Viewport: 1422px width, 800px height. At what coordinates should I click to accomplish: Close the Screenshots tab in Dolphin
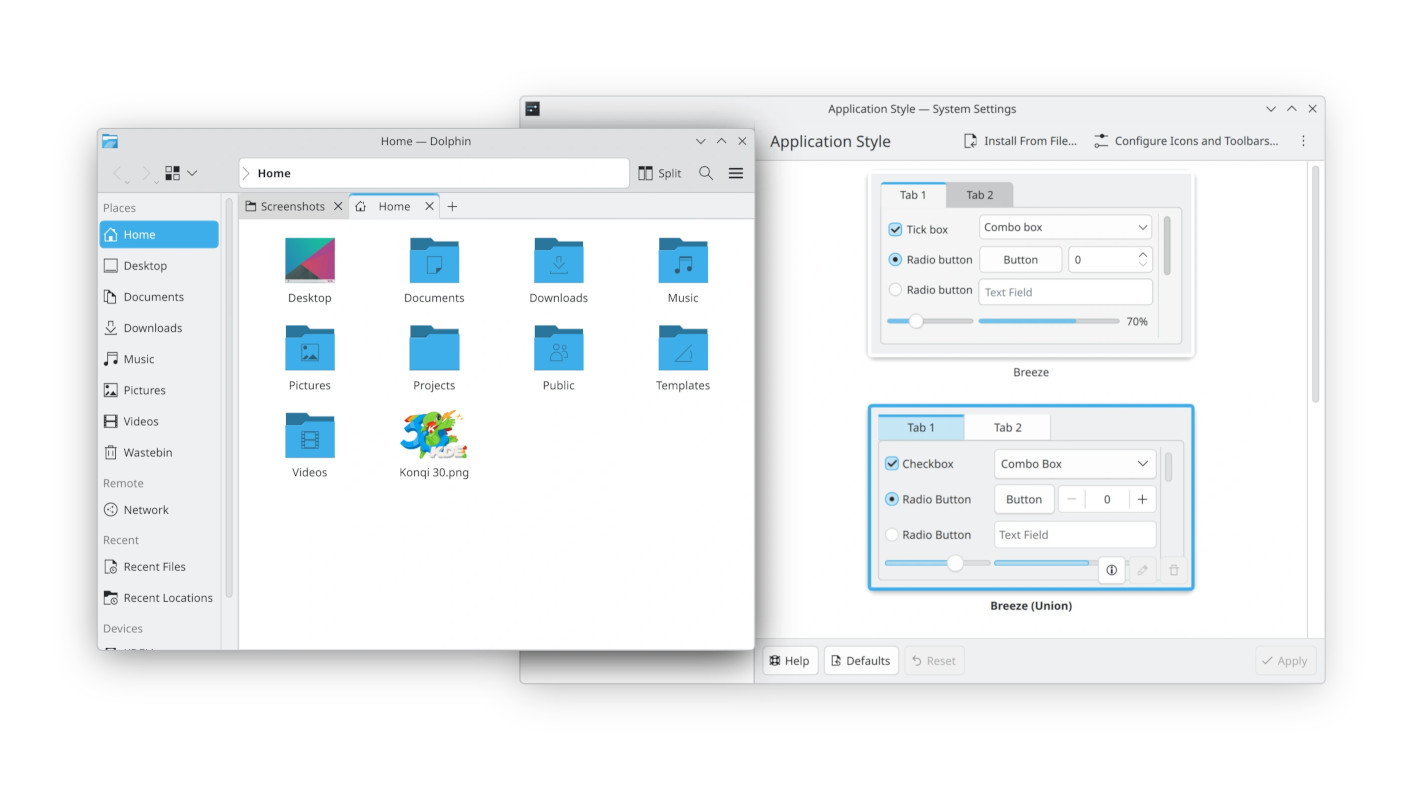pyautogui.click(x=338, y=206)
